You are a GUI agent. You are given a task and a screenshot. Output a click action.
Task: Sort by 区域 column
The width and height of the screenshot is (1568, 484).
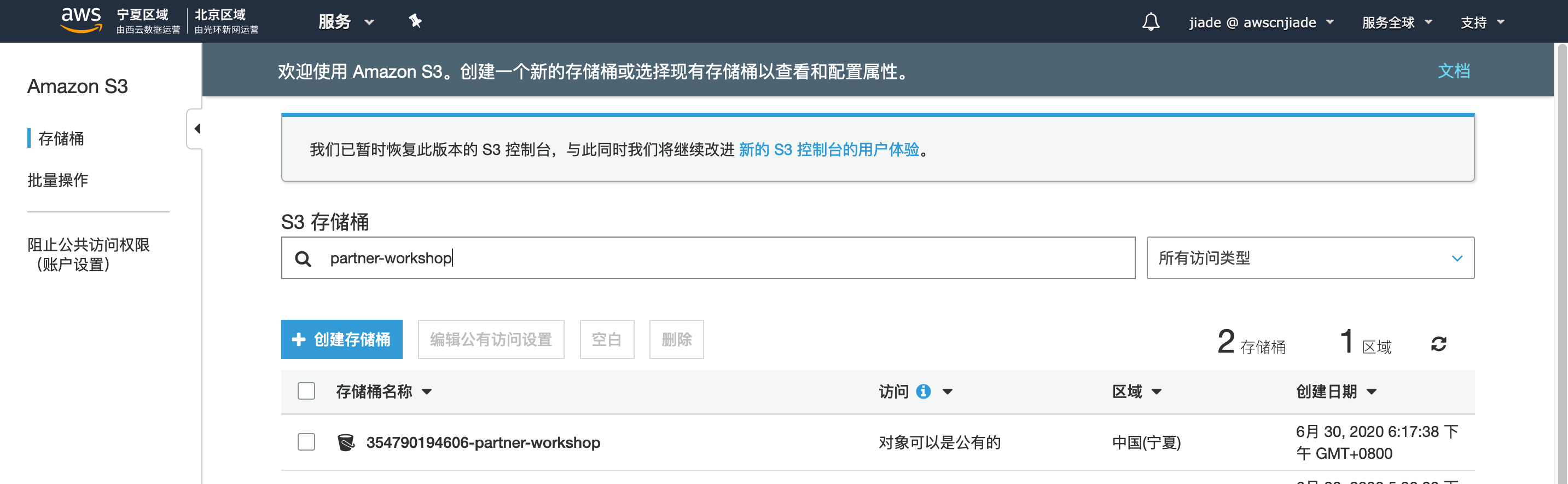pos(1136,391)
